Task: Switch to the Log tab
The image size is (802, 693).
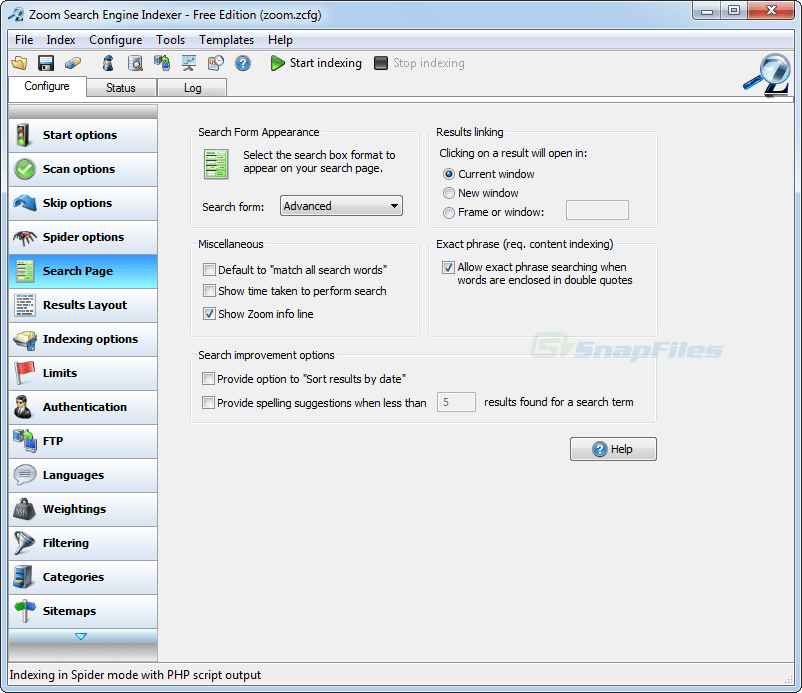Action: [x=192, y=88]
